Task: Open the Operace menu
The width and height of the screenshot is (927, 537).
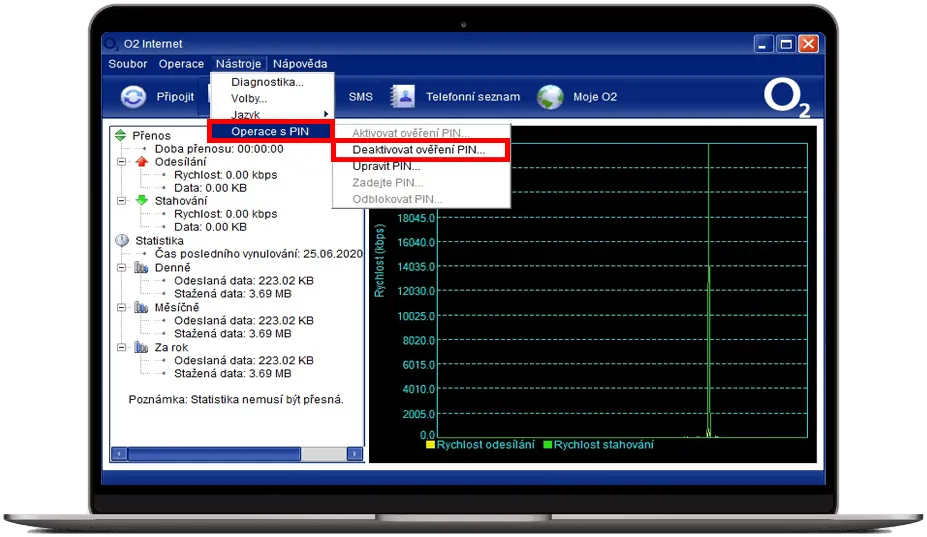Action: coord(181,64)
